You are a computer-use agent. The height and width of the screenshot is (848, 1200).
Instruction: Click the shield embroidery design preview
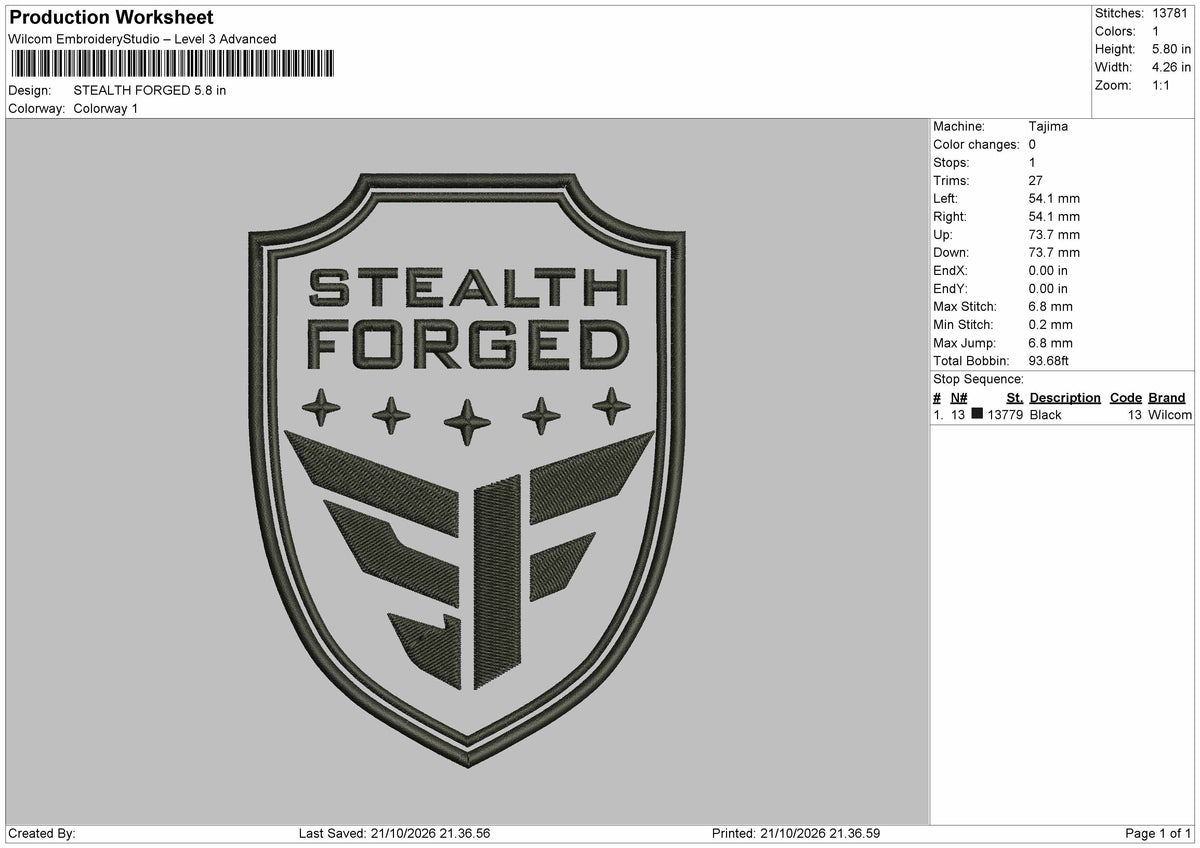pos(467,471)
